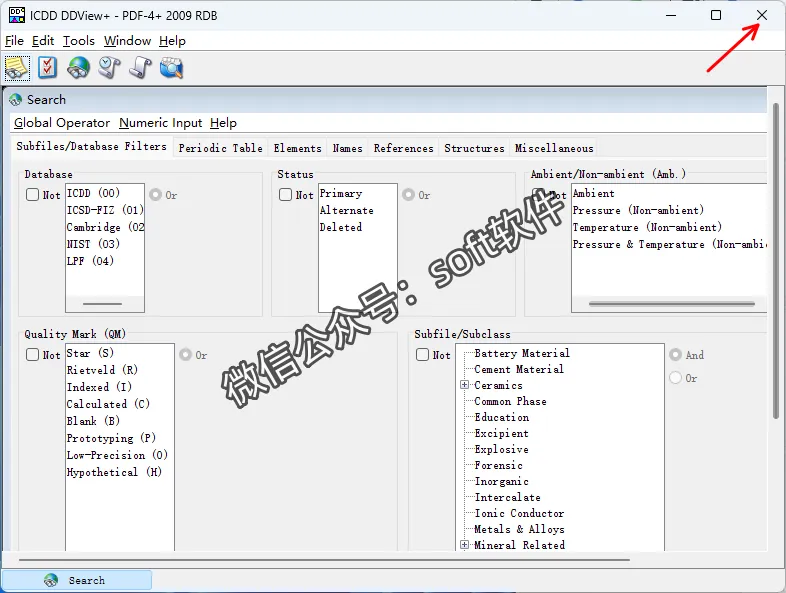Expand the Ceramics tree node
Viewport: 786px width, 593px height.
click(464, 385)
